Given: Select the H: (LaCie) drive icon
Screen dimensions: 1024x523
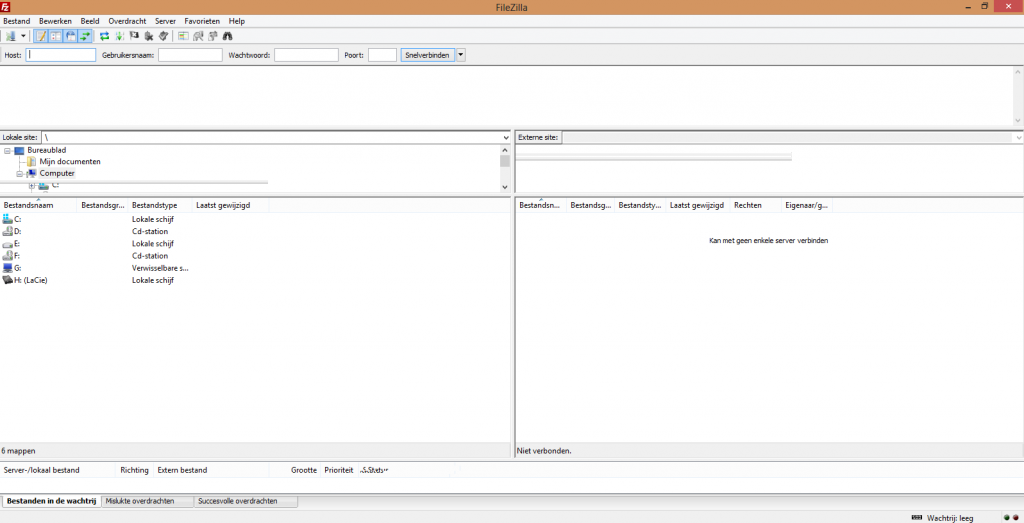Looking at the screenshot, I should coord(7,280).
